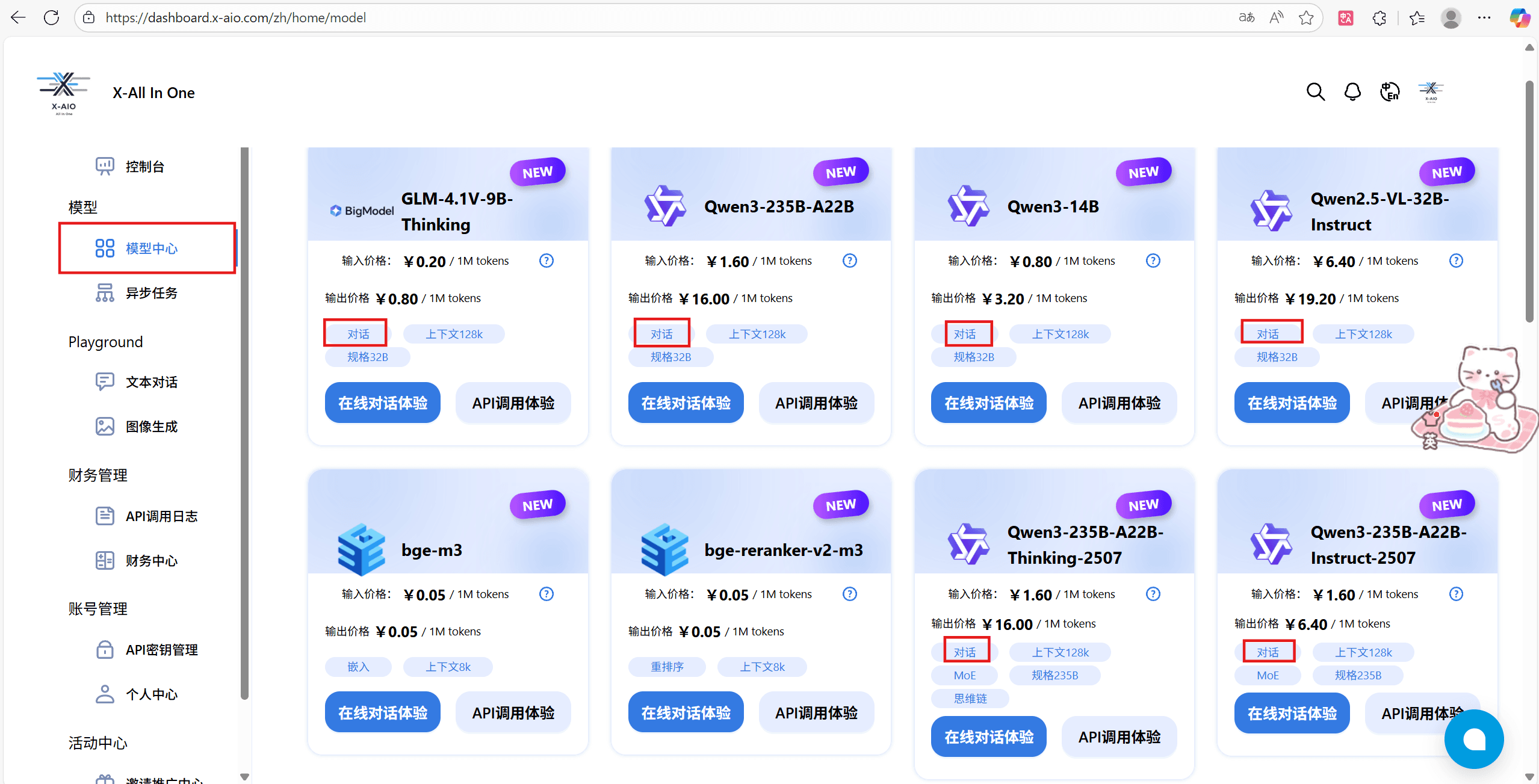1539x784 pixels.
Task: Click the browser refresh icon
Action: click(x=52, y=17)
